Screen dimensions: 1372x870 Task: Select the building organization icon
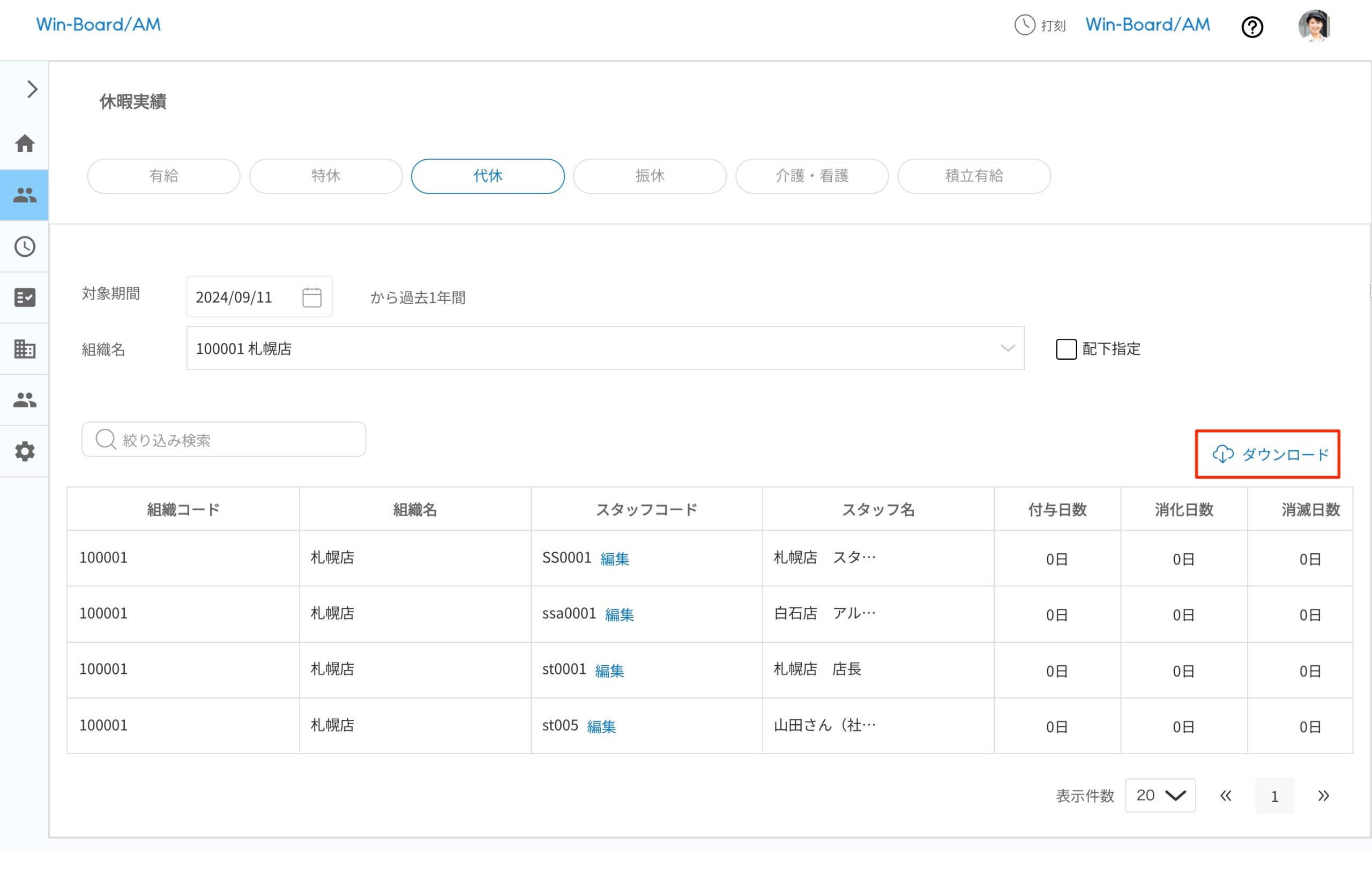pos(25,348)
